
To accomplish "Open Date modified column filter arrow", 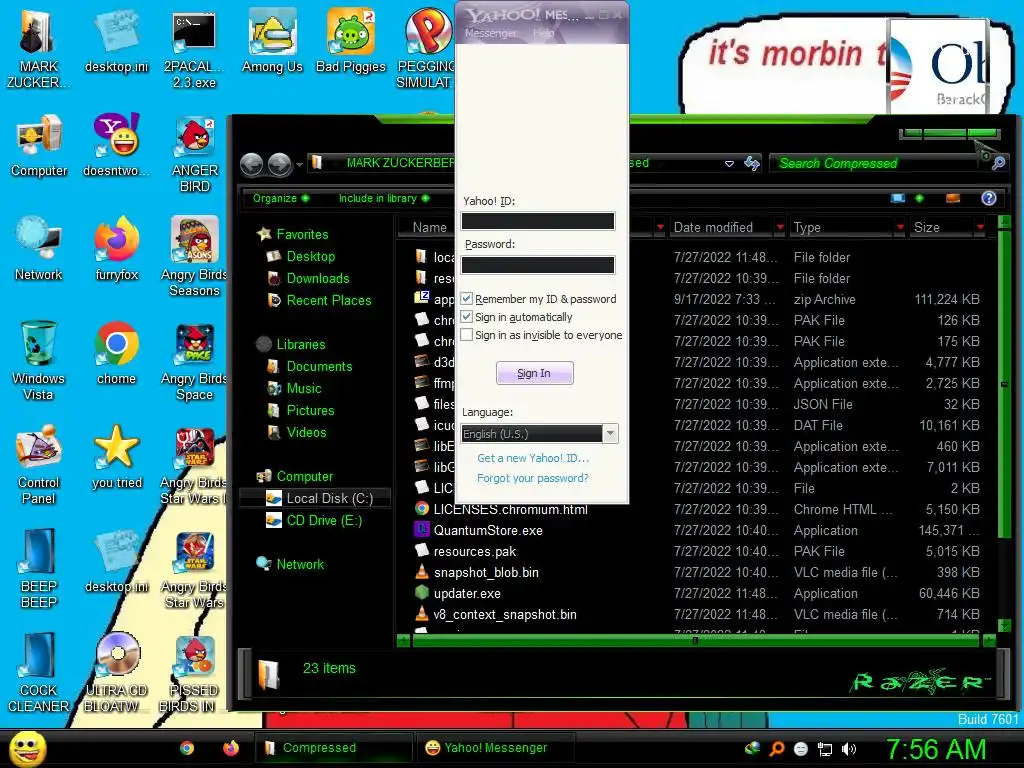I will point(780,227).
